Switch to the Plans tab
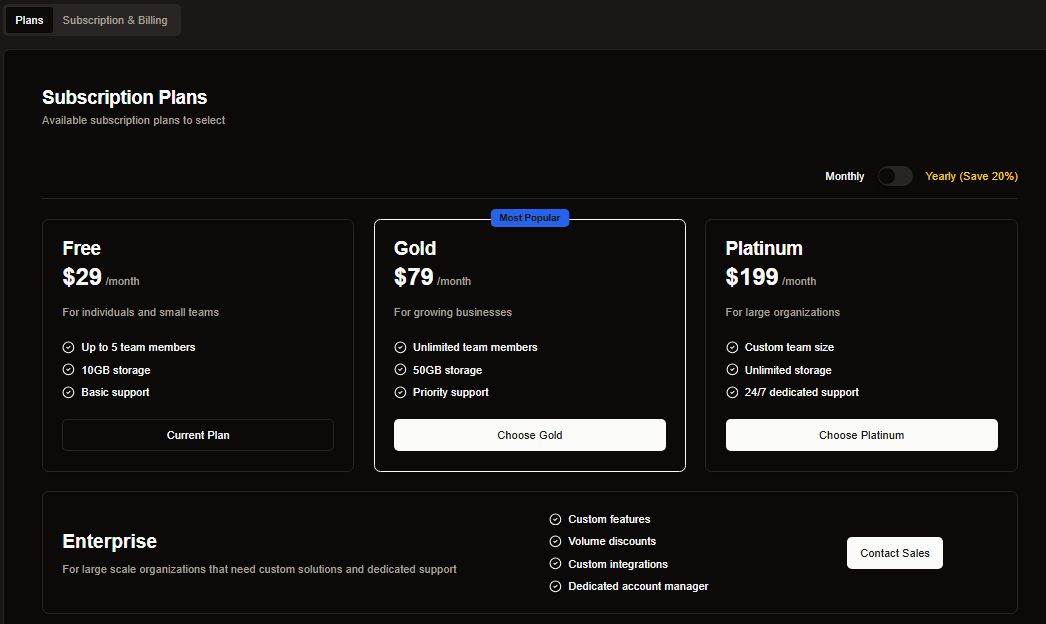Screen dimensions: 1046x624 [29, 20]
